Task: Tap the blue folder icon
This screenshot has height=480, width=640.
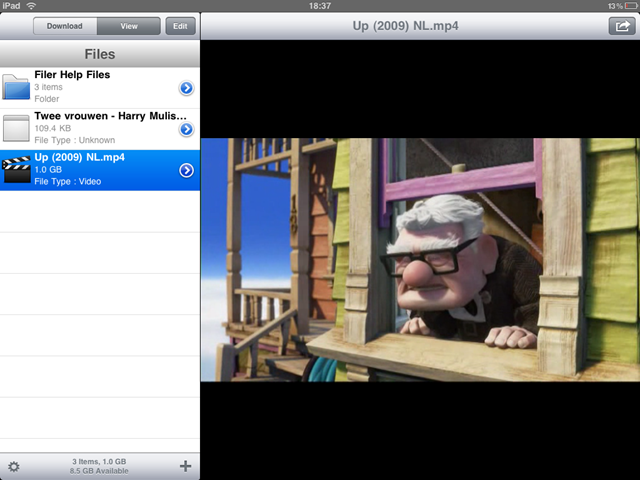Action: [16, 87]
